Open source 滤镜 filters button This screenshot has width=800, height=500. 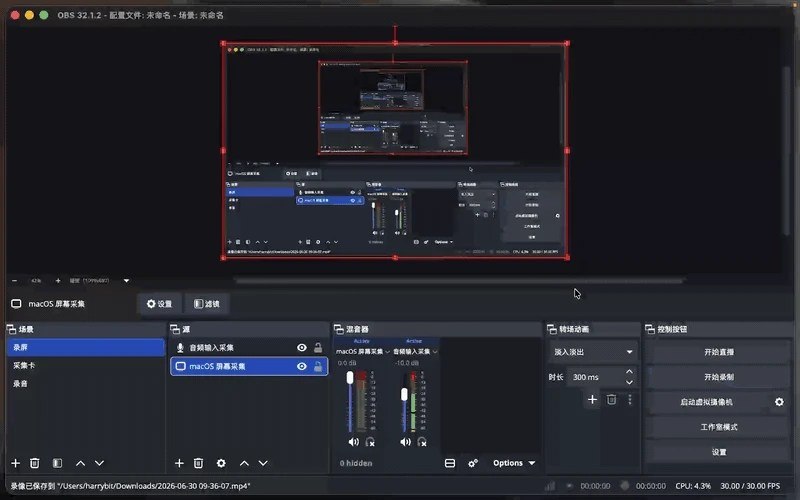click(x=207, y=304)
